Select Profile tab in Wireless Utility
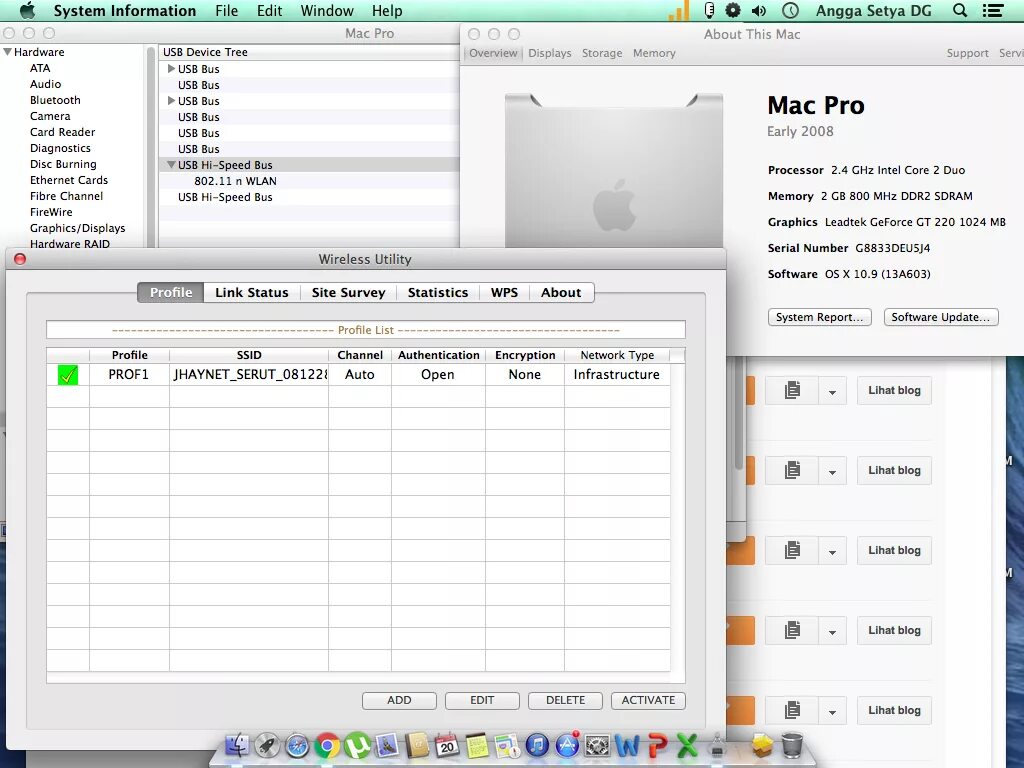1024x768 pixels. 171,293
